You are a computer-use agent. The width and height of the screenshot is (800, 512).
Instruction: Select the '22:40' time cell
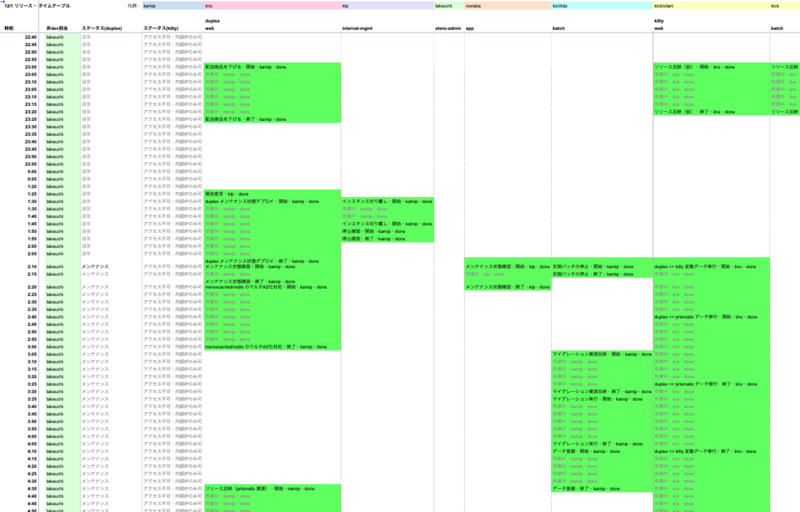coord(31,37)
